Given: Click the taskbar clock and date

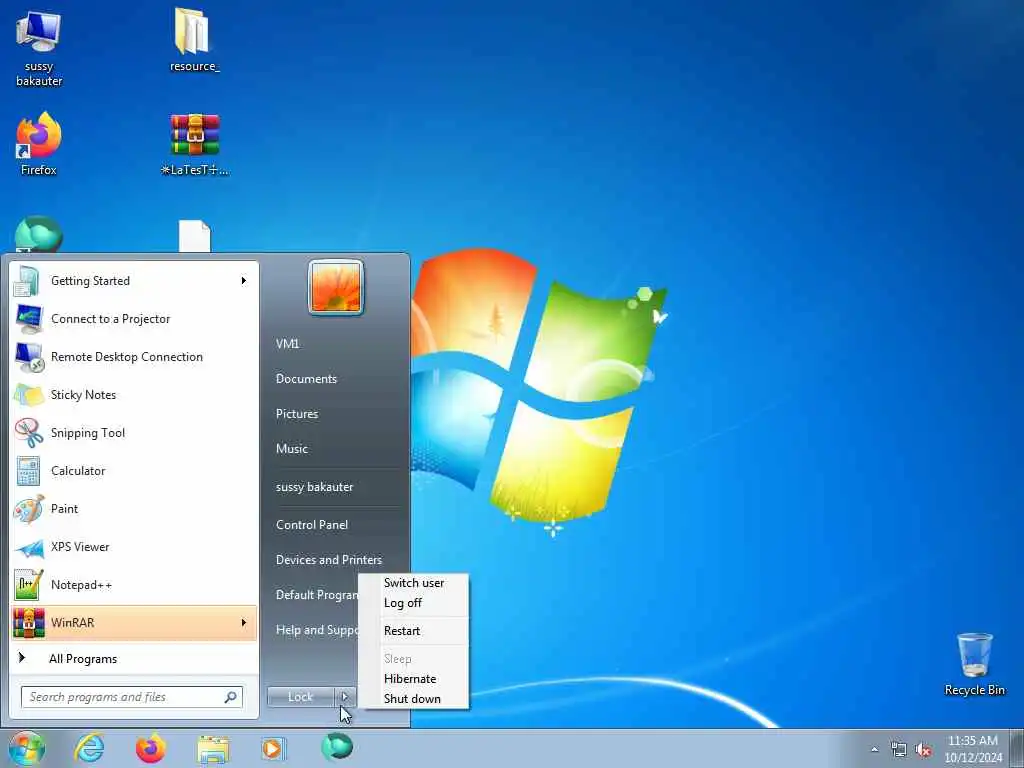Looking at the screenshot, I should (972, 749).
